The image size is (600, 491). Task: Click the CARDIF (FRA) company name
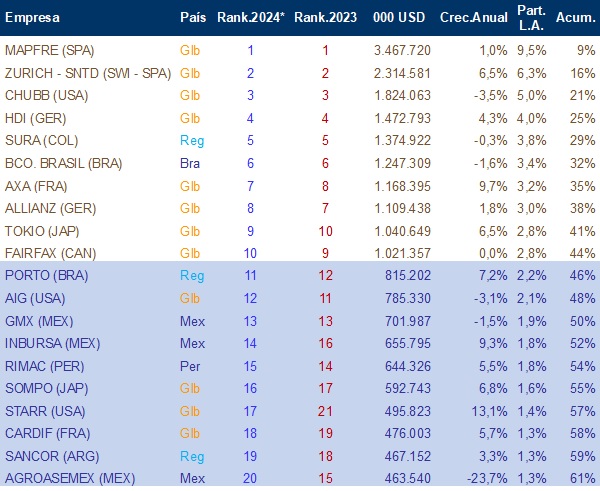tap(47, 434)
